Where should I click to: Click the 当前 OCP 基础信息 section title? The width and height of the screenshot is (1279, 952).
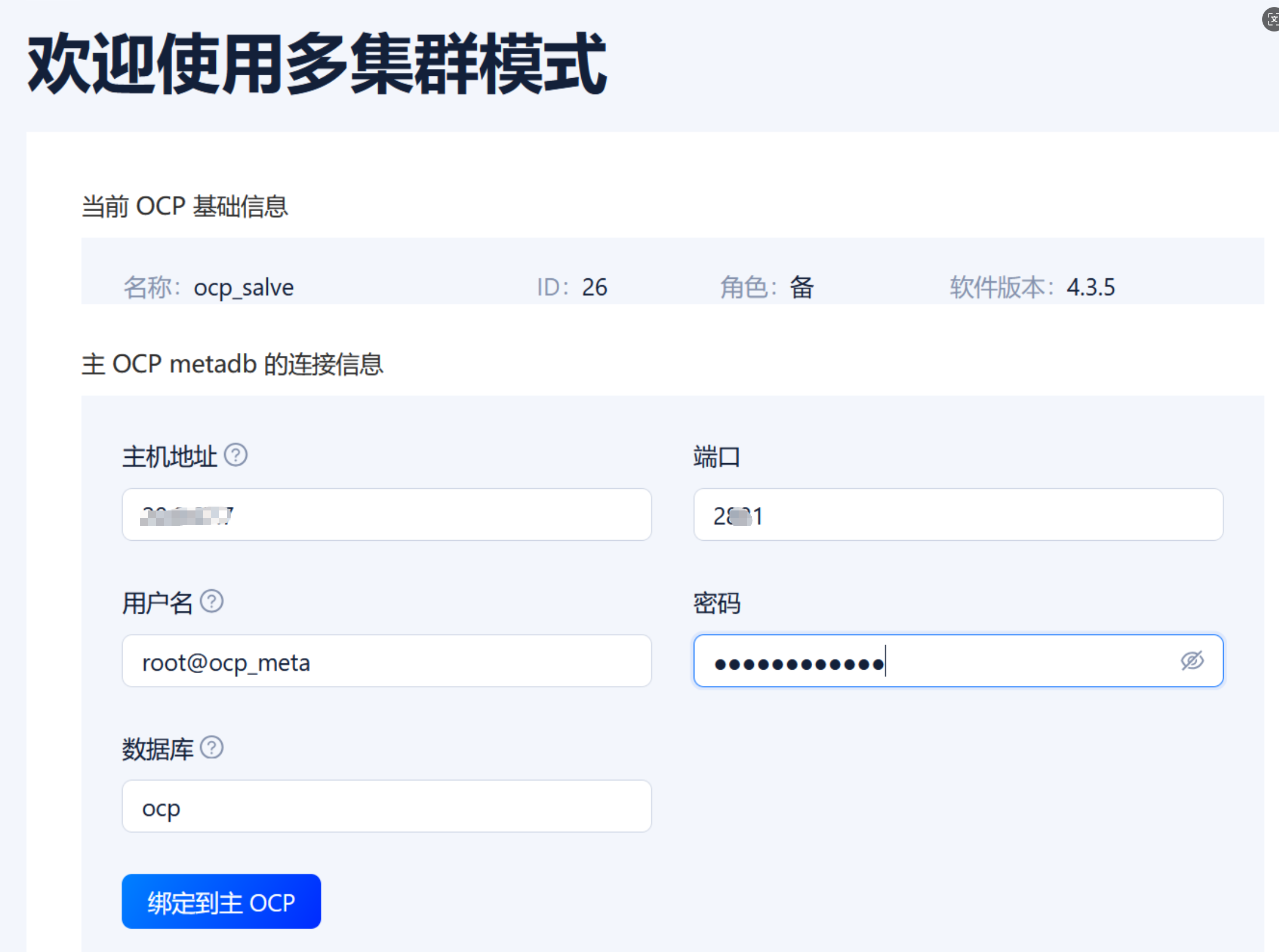pyautogui.click(x=184, y=206)
